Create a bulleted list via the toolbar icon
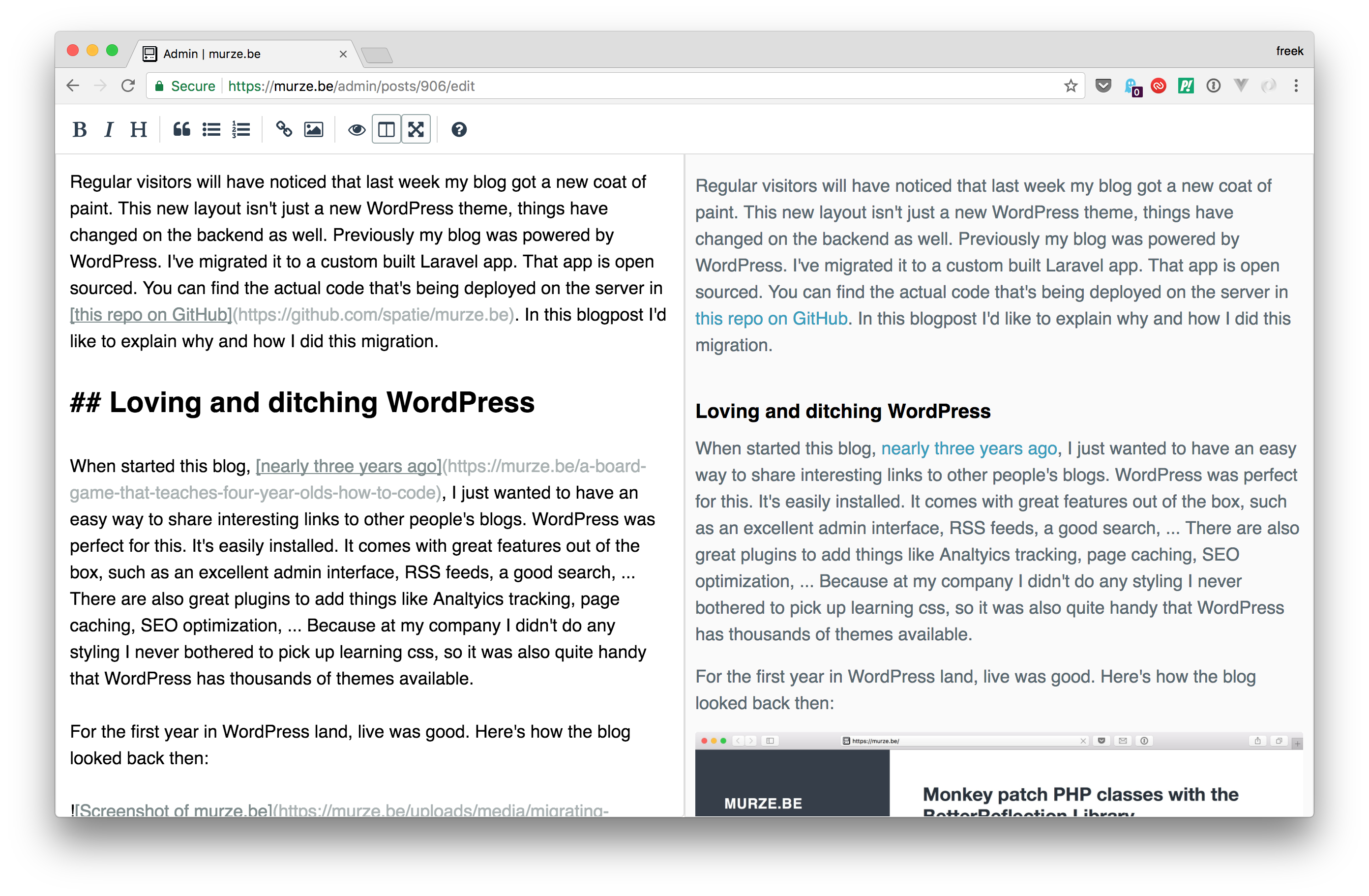 tap(211, 129)
